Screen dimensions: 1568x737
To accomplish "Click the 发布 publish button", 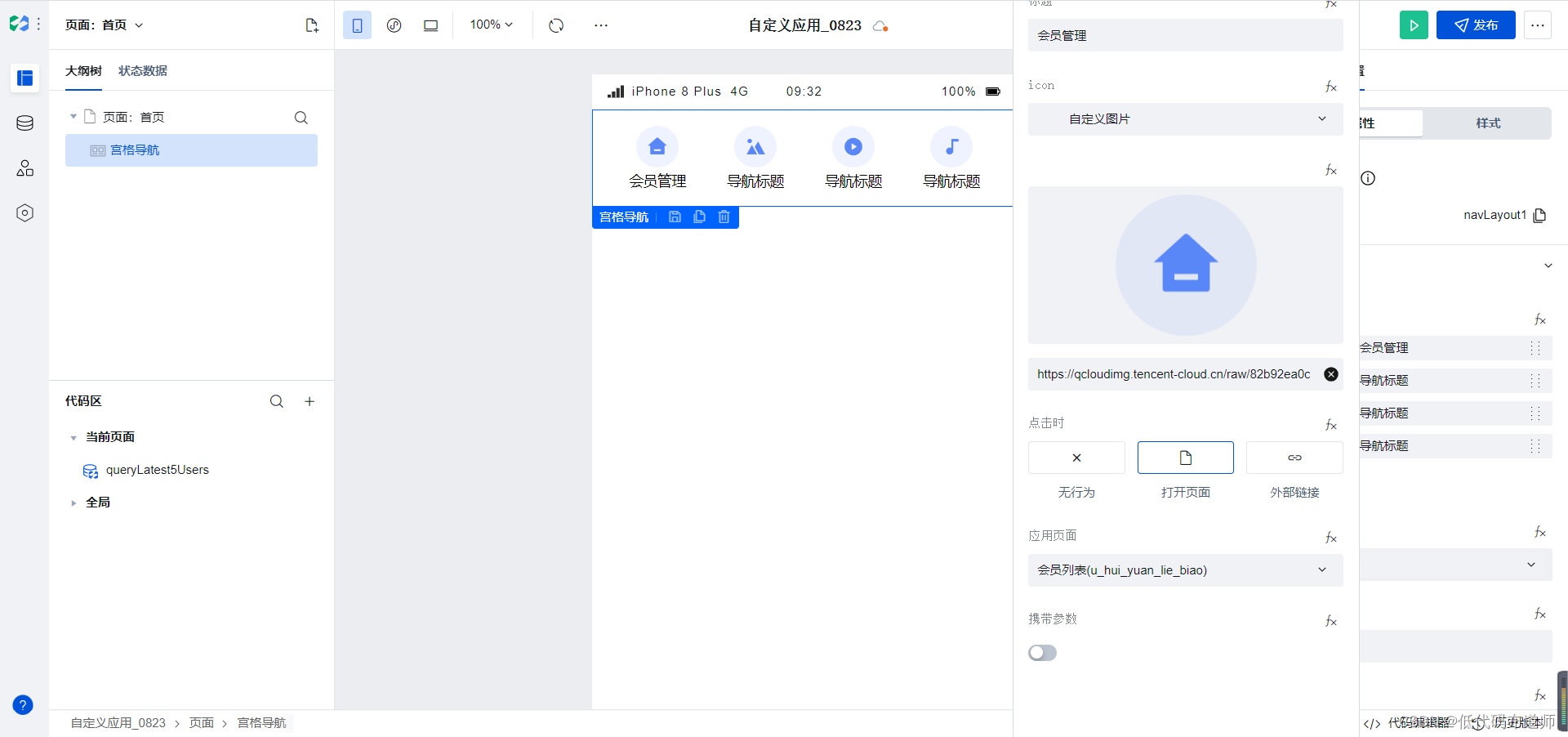I will tap(1476, 25).
